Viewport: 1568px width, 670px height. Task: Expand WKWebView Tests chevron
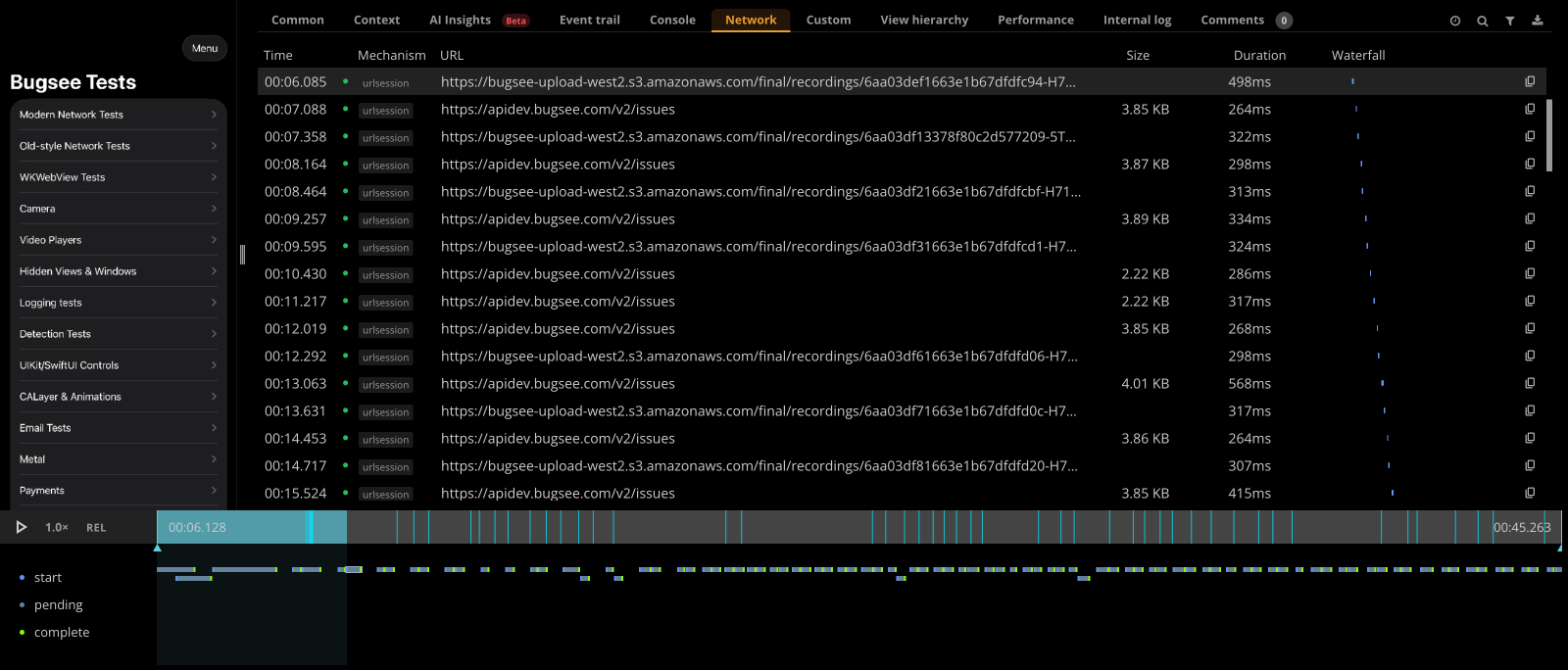214,177
